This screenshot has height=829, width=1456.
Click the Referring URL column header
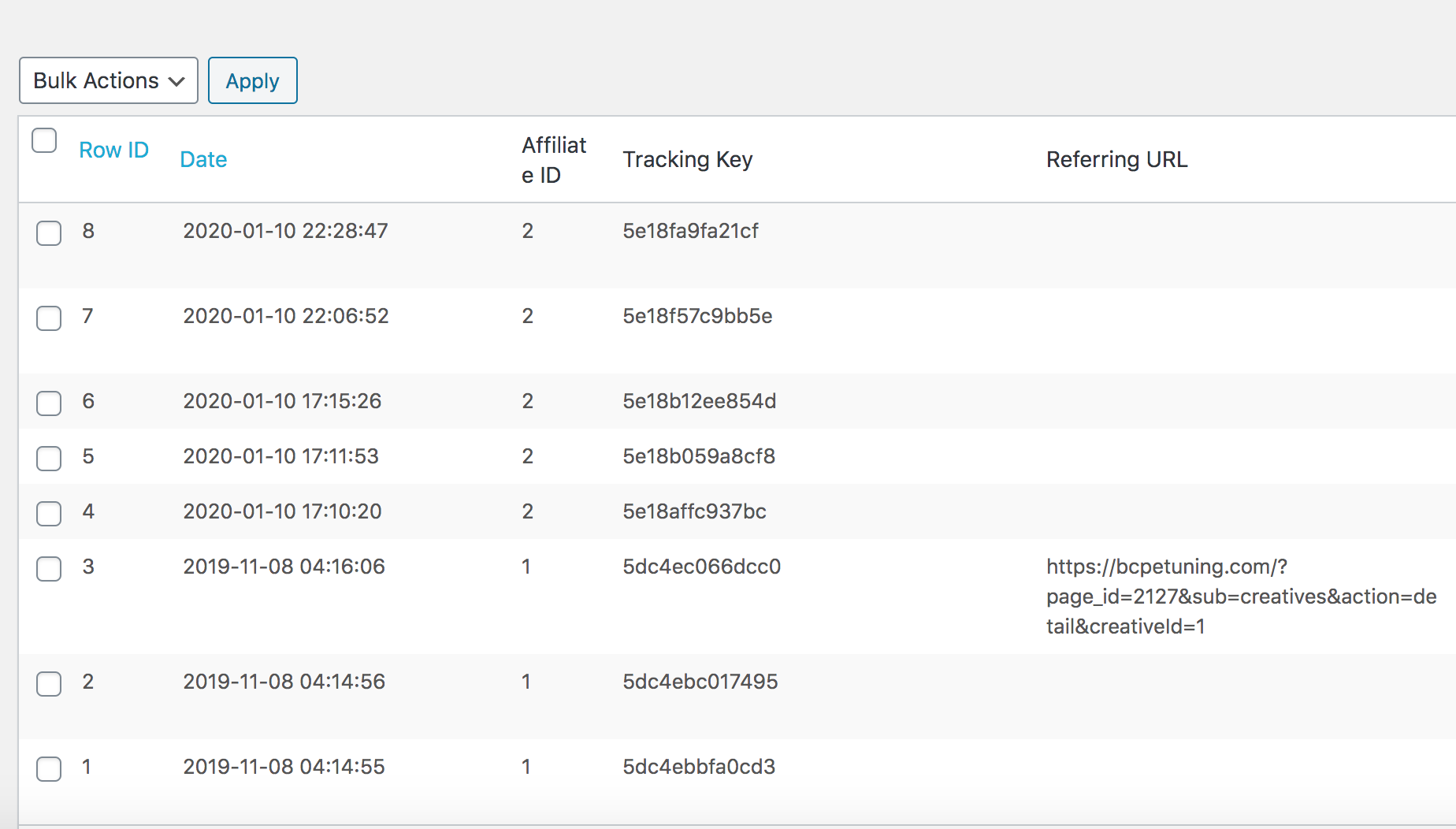1116,159
